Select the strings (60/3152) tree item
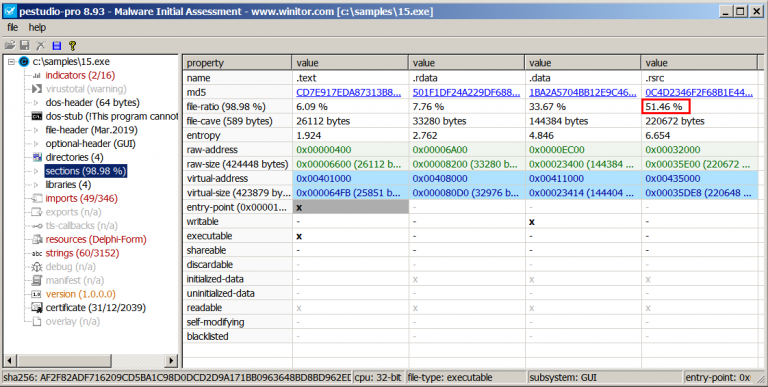 82,253
